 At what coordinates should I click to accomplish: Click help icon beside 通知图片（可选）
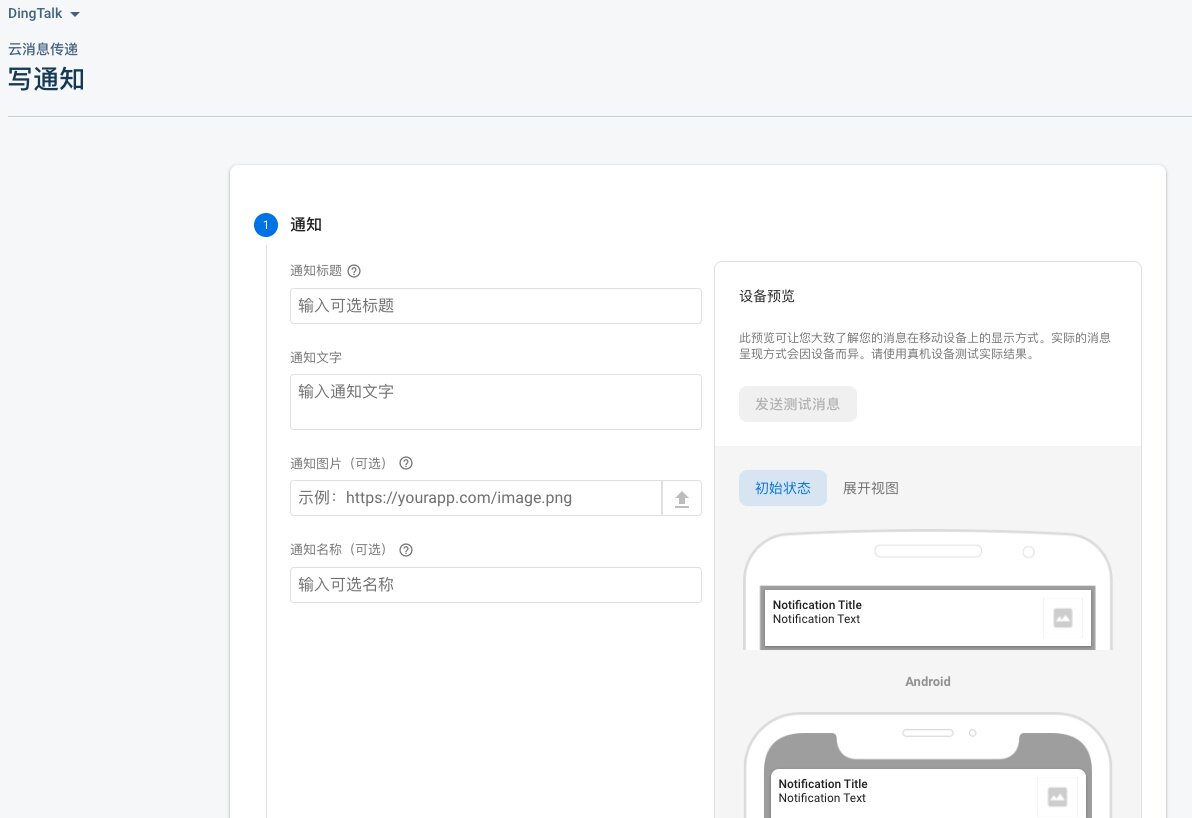(x=406, y=463)
